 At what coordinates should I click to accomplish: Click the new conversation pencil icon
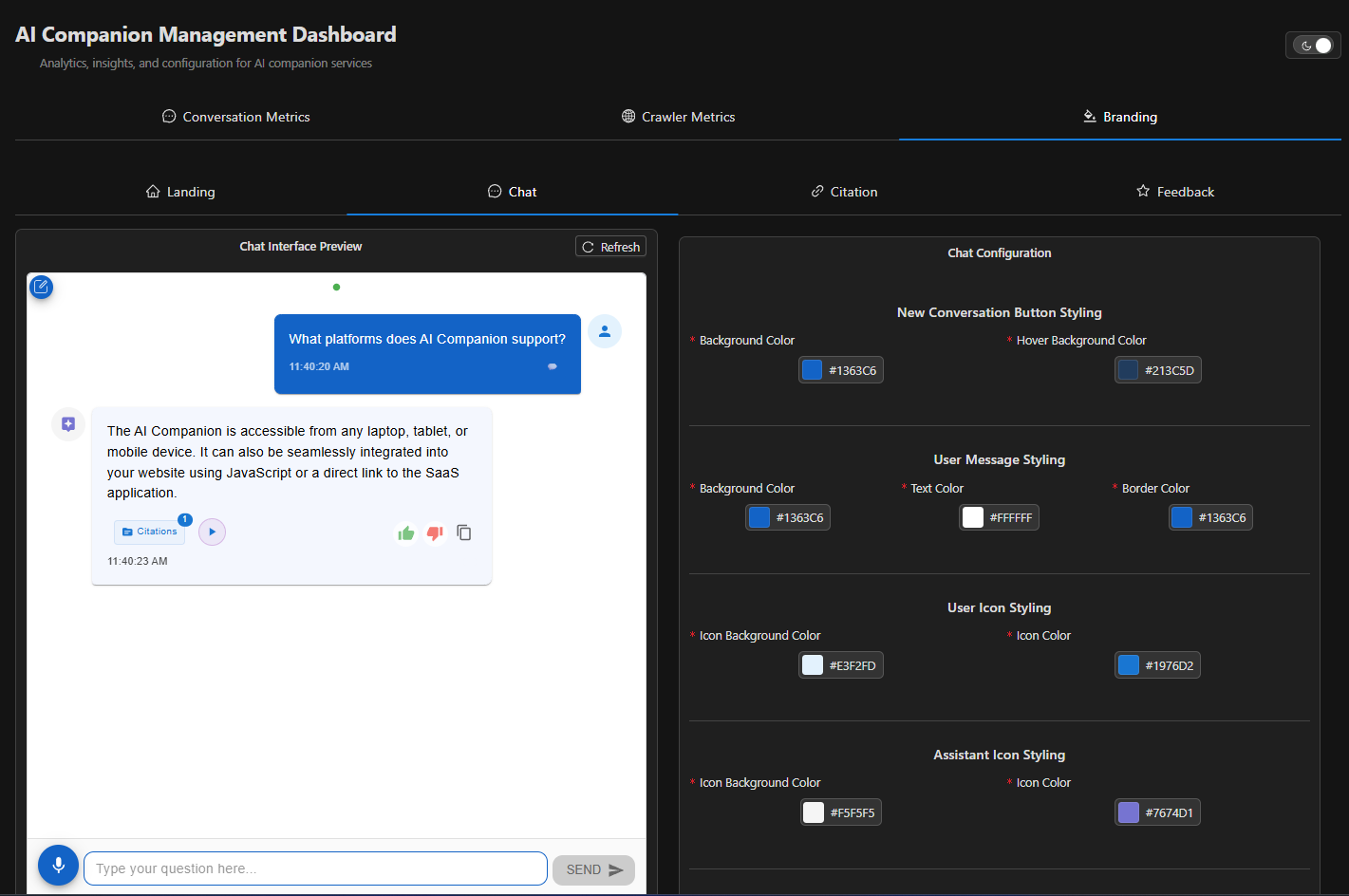tap(41, 286)
